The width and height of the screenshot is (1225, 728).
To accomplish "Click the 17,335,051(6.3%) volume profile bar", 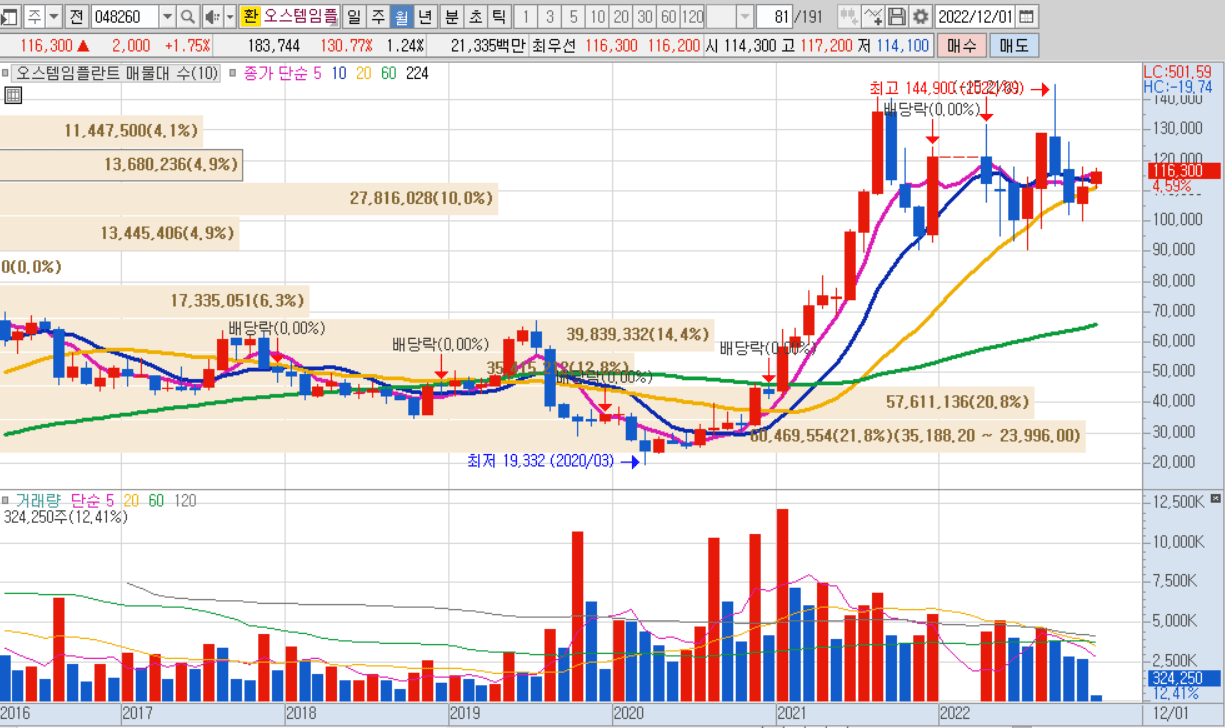I will 154,300.
